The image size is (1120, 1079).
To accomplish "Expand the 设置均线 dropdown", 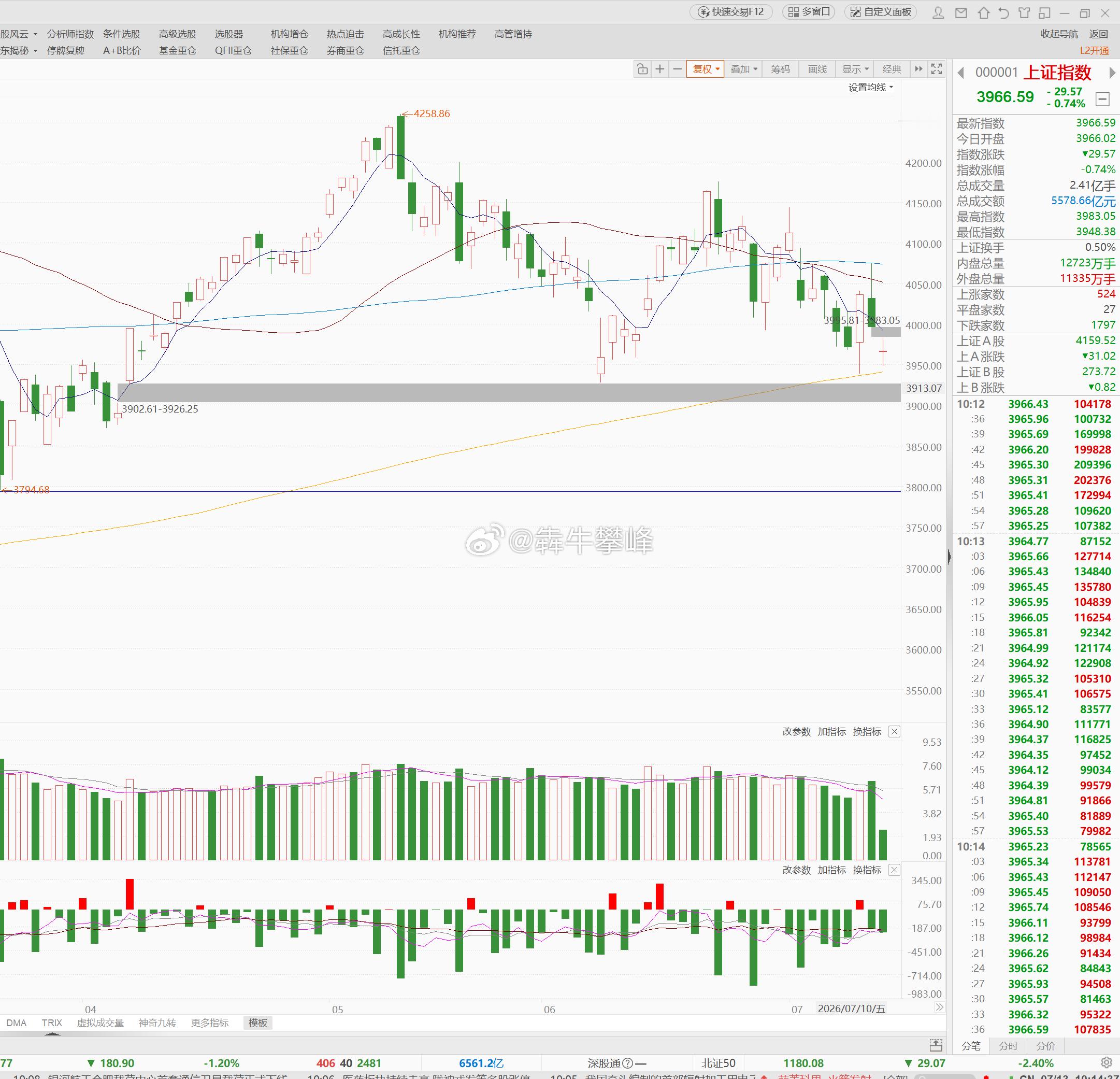I will pos(870,88).
